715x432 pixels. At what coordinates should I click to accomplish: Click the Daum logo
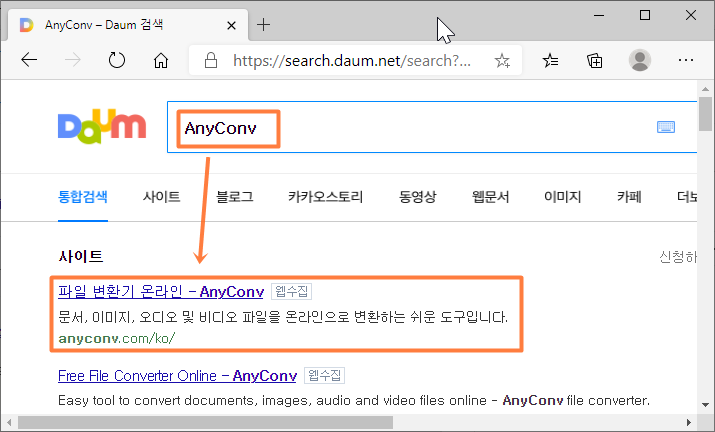point(102,126)
